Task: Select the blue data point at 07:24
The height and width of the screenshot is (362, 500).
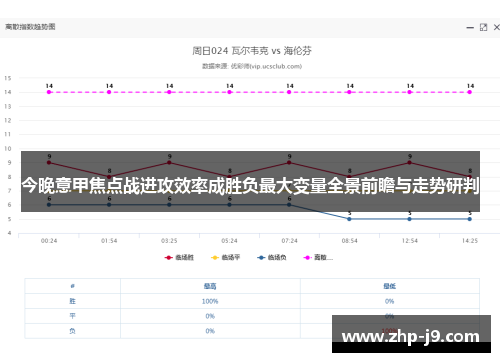Action: (x=289, y=205)
